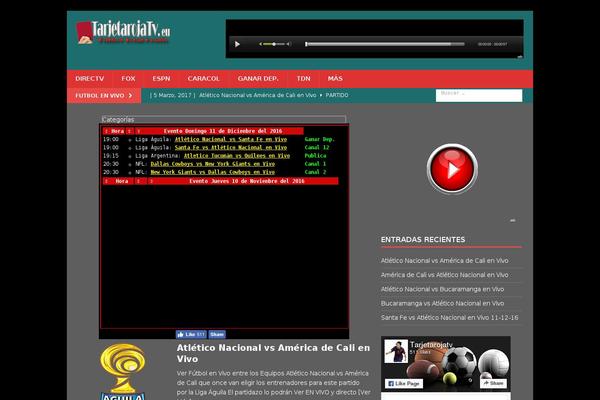This screenshot has height=400, width=600.
Task: Click the Evento Domingo 11 de Diciembre header
Action: click(223, 131)
